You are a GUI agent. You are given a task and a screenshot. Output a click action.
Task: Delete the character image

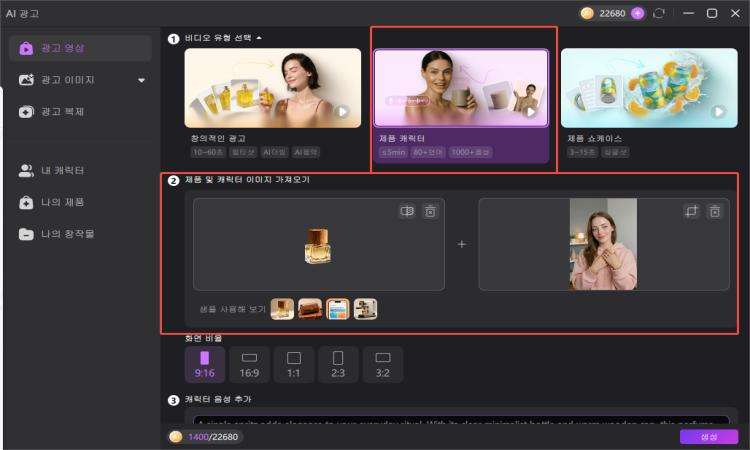point(715,211)
